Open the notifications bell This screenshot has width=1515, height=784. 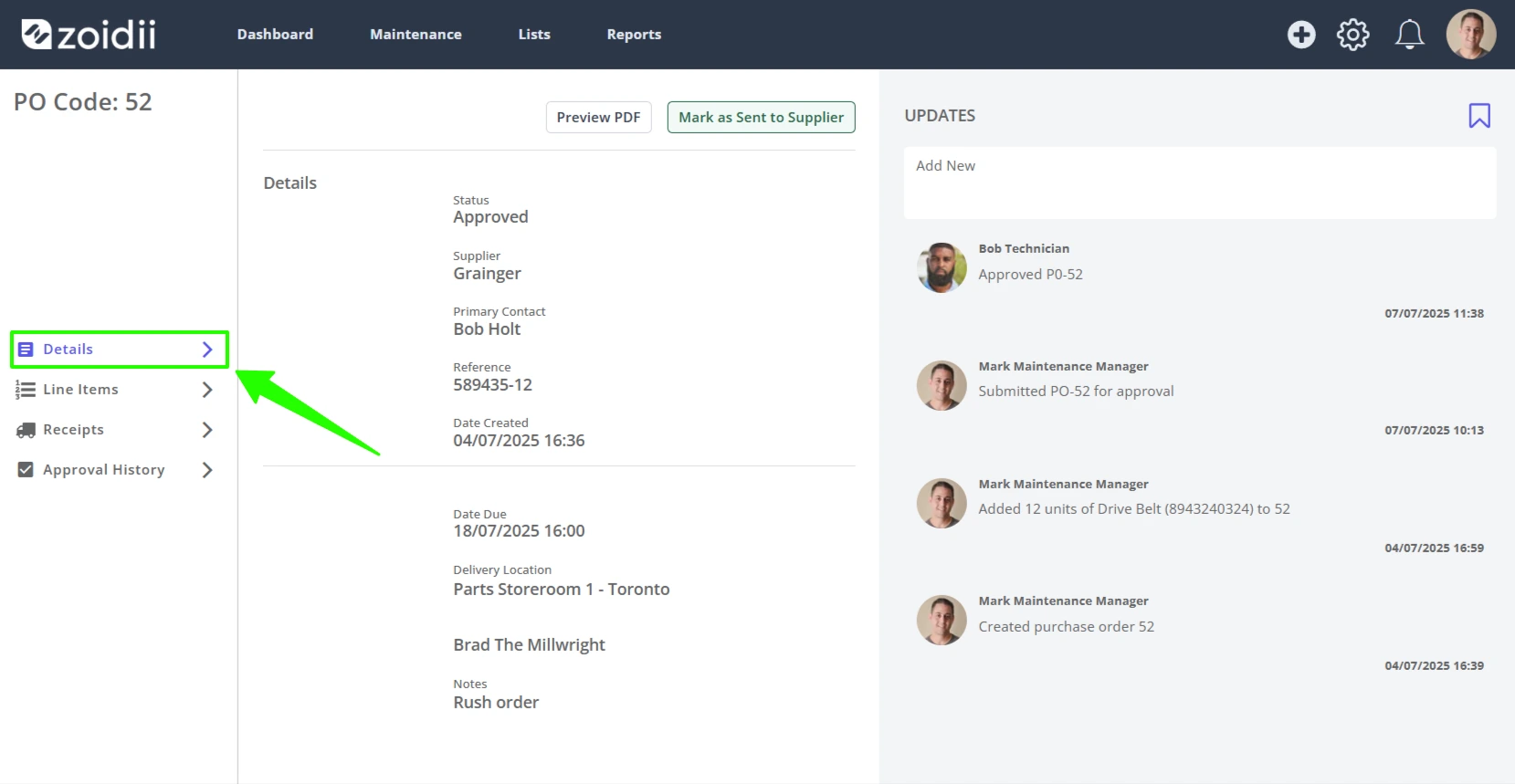[x=1409, y=35]
